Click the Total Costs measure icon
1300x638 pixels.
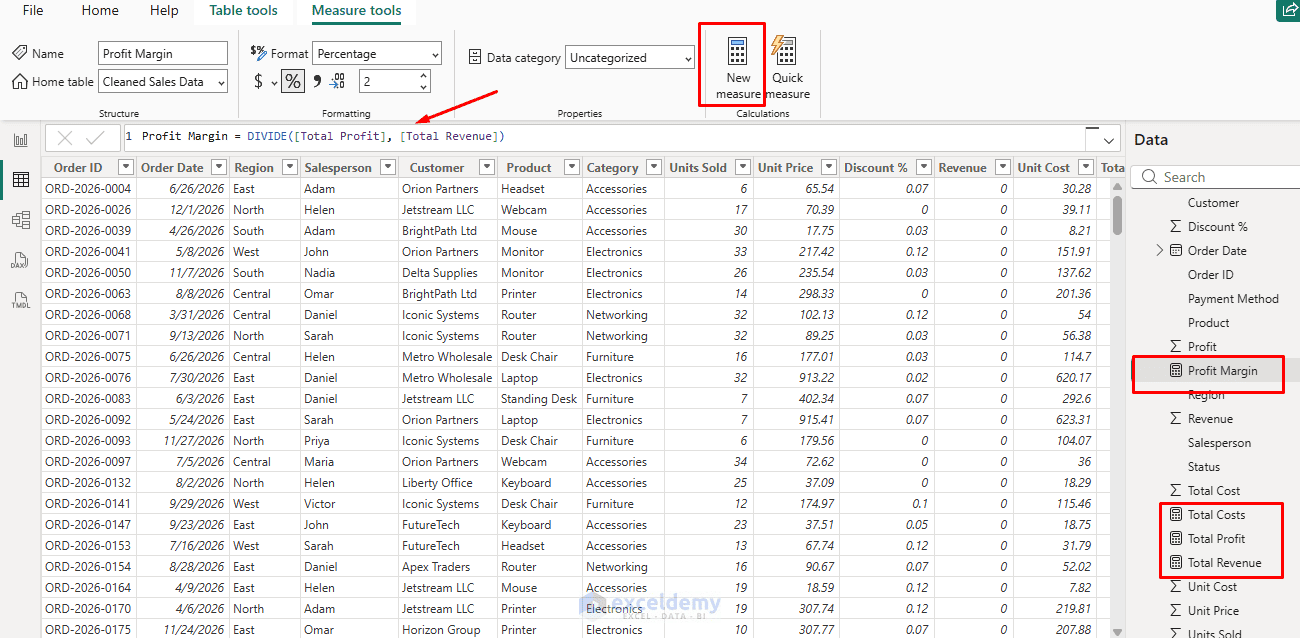(1176, 515)
